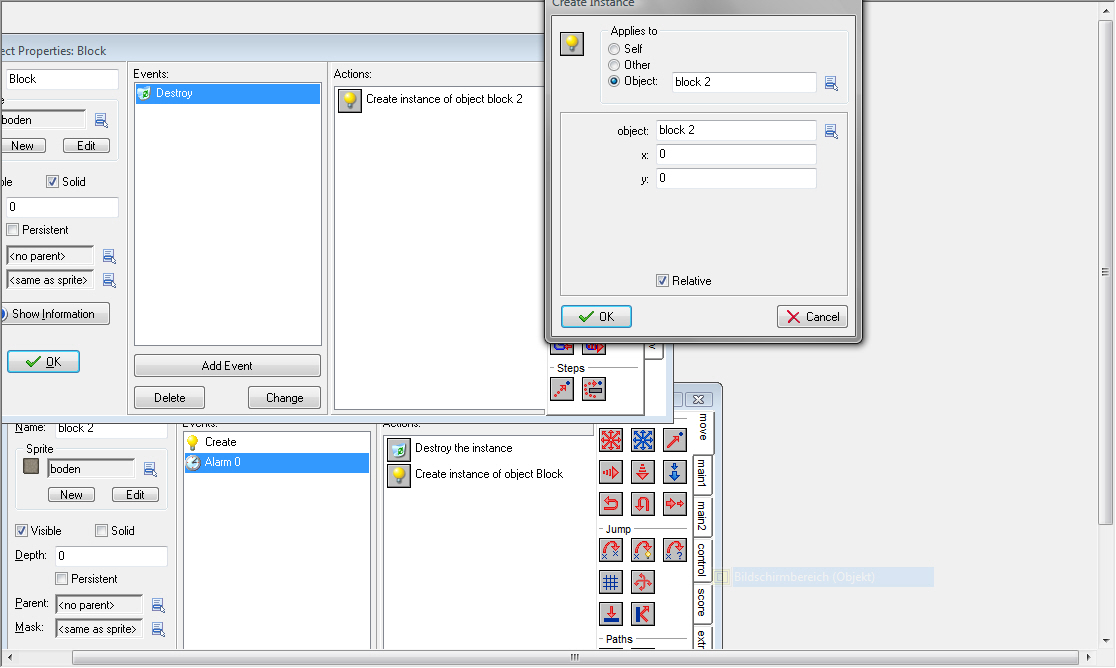Open sprite chooser beside boden for block 2
This screenshot has width=1116, height=668.
point(150,469)
